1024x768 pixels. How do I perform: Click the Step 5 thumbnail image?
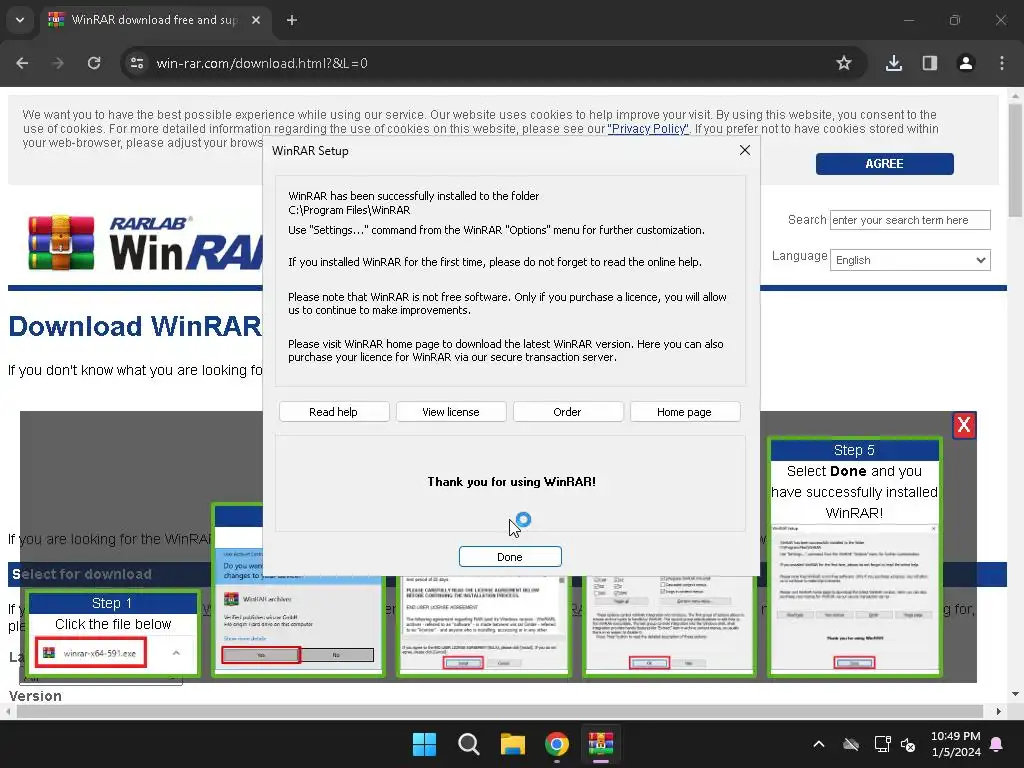[x=854, y=598]
